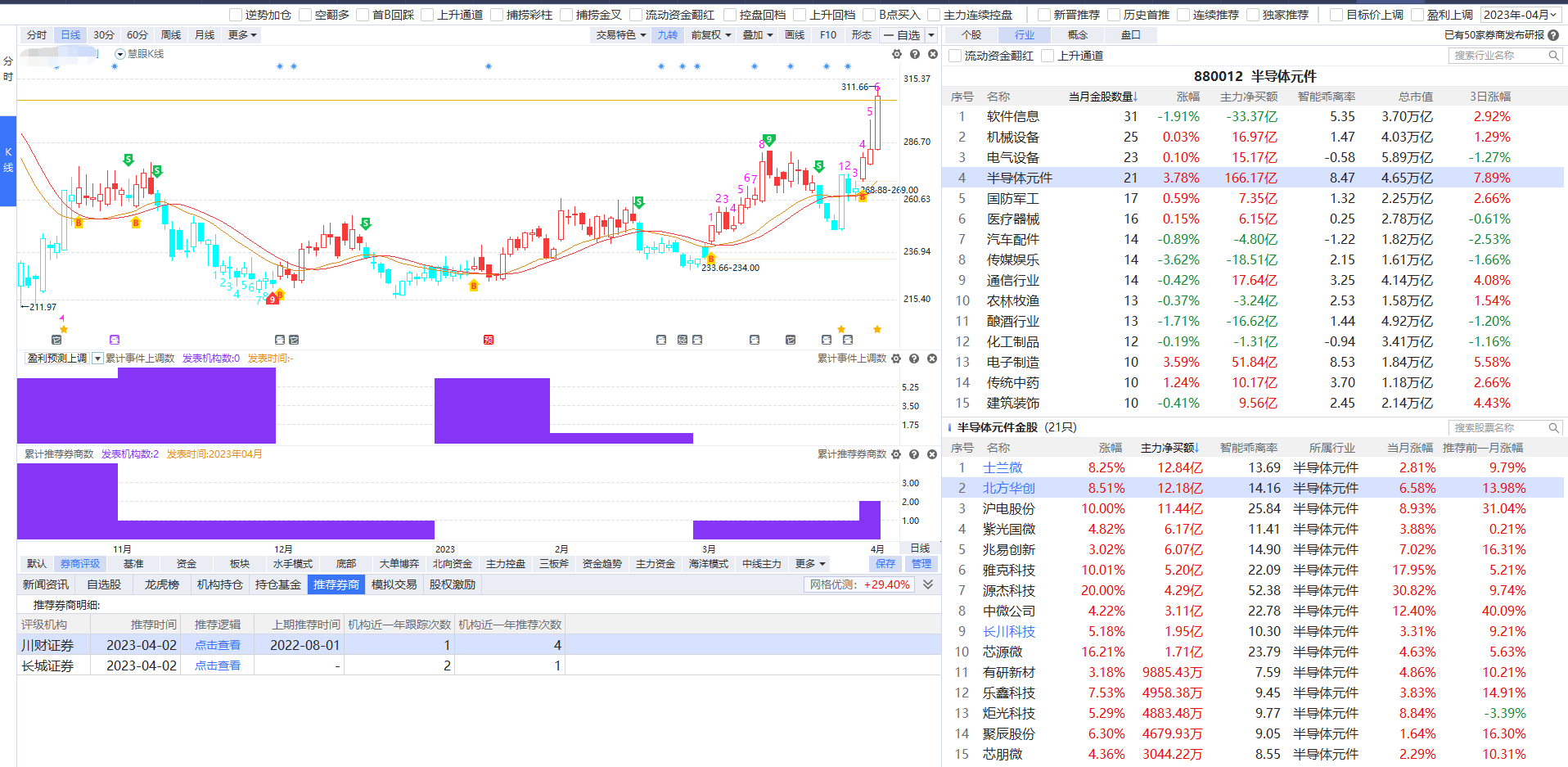Click the red 9 signal marker near December low
1568x767 pixels.
pyautogui.click(x=273, y=299)
